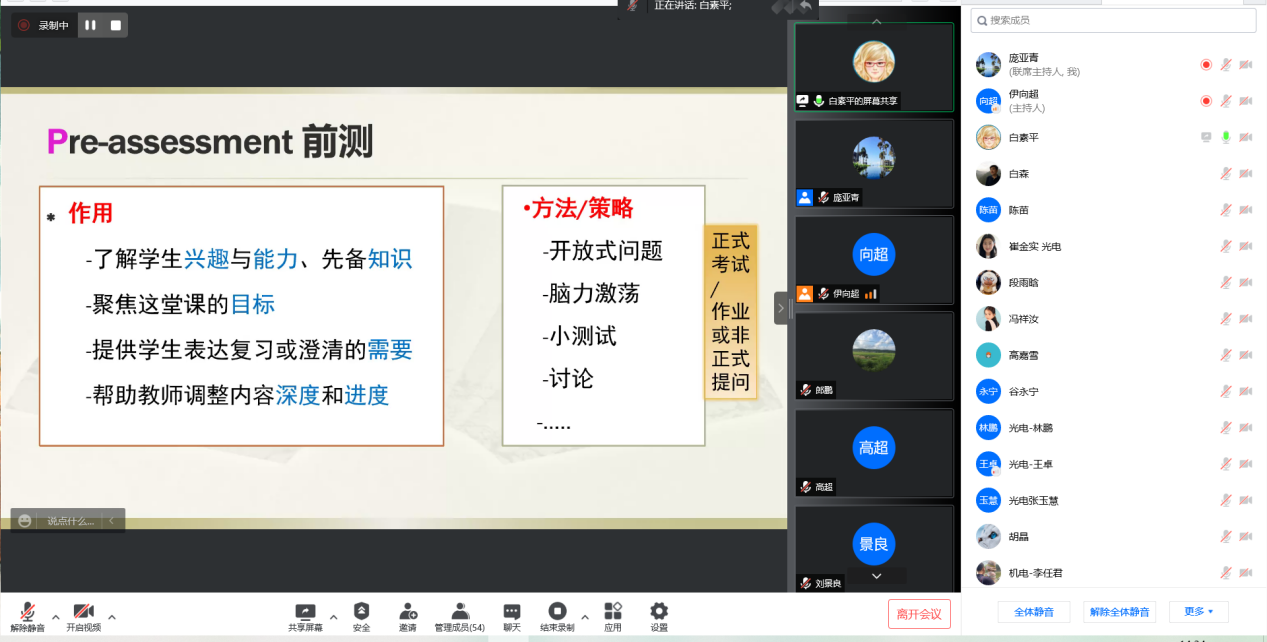Toggle microphone for 陈苗 in member list
1267x642 pixels.
point(1226,210)
